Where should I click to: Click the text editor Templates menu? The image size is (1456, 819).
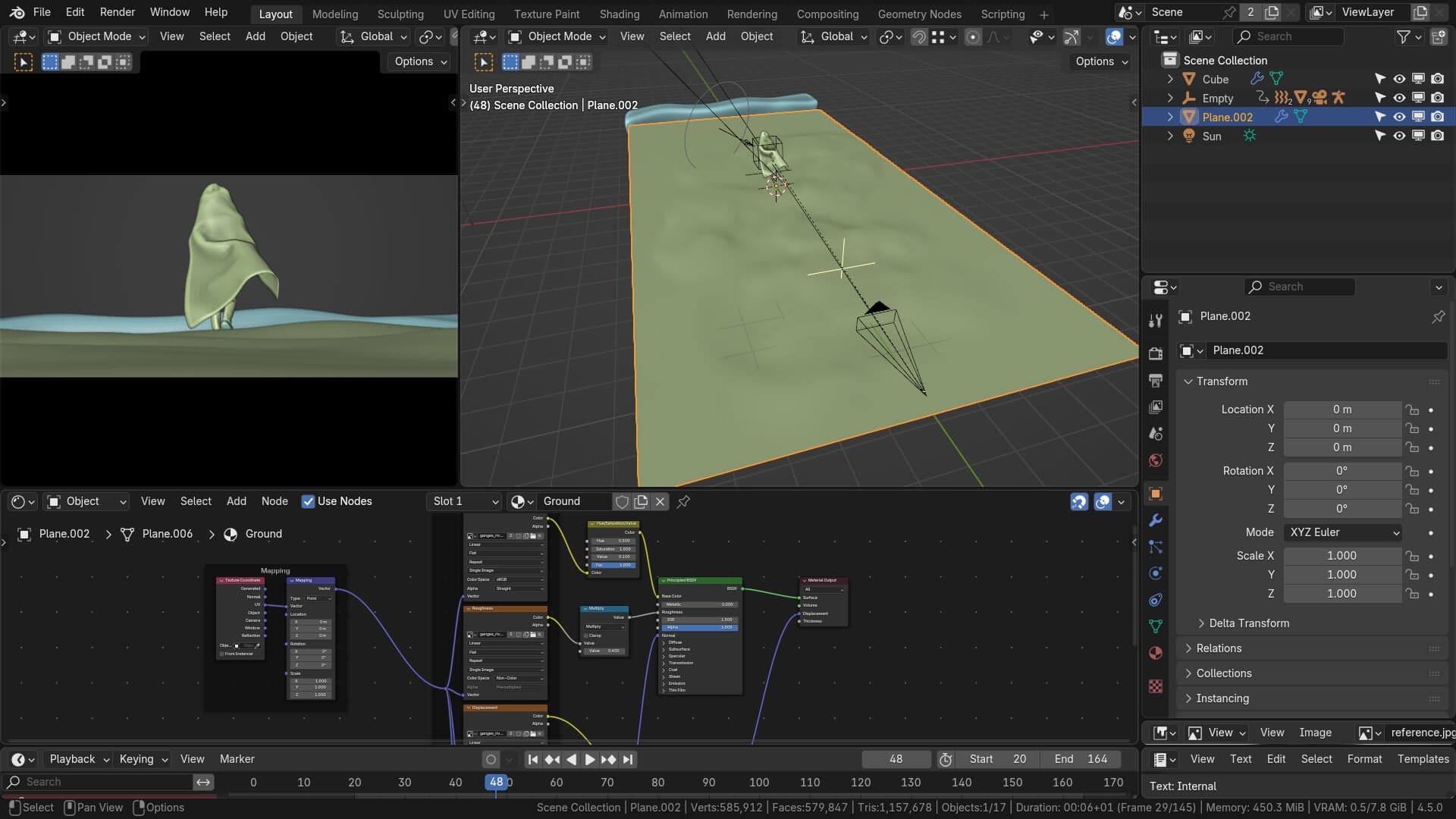click(1423, 759)
